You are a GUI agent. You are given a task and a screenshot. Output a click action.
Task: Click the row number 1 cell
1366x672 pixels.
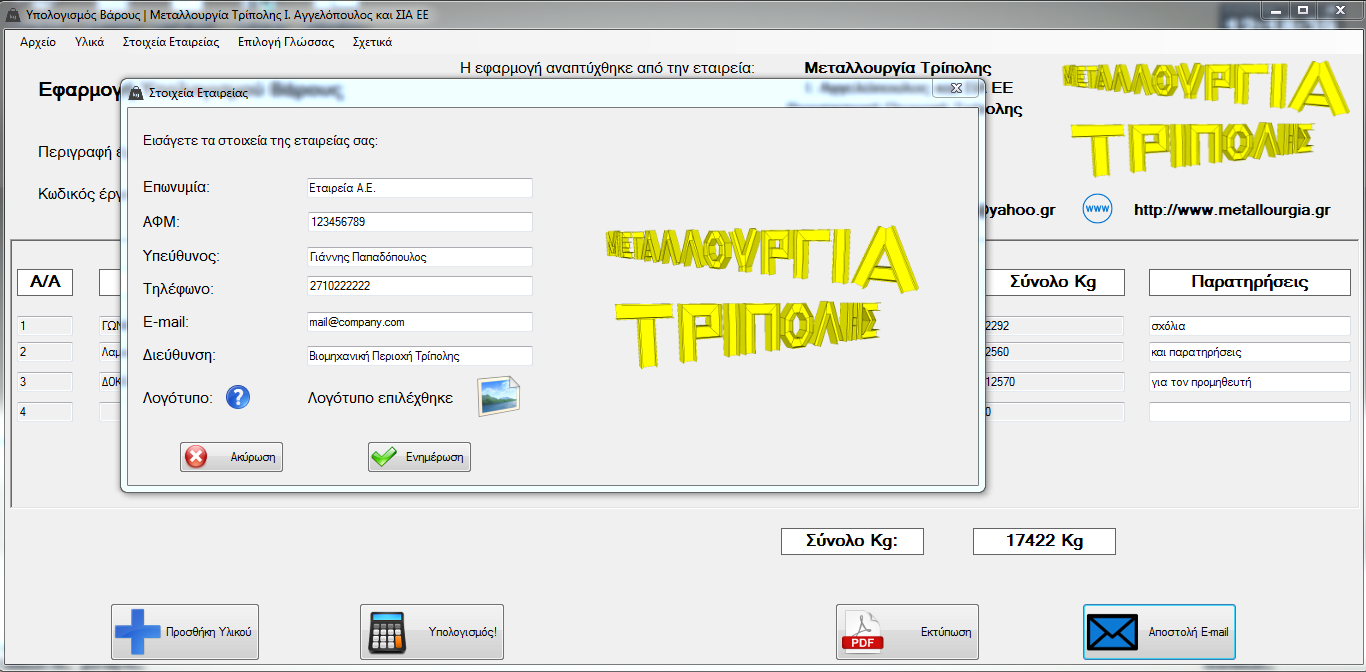tap(45, 326)
